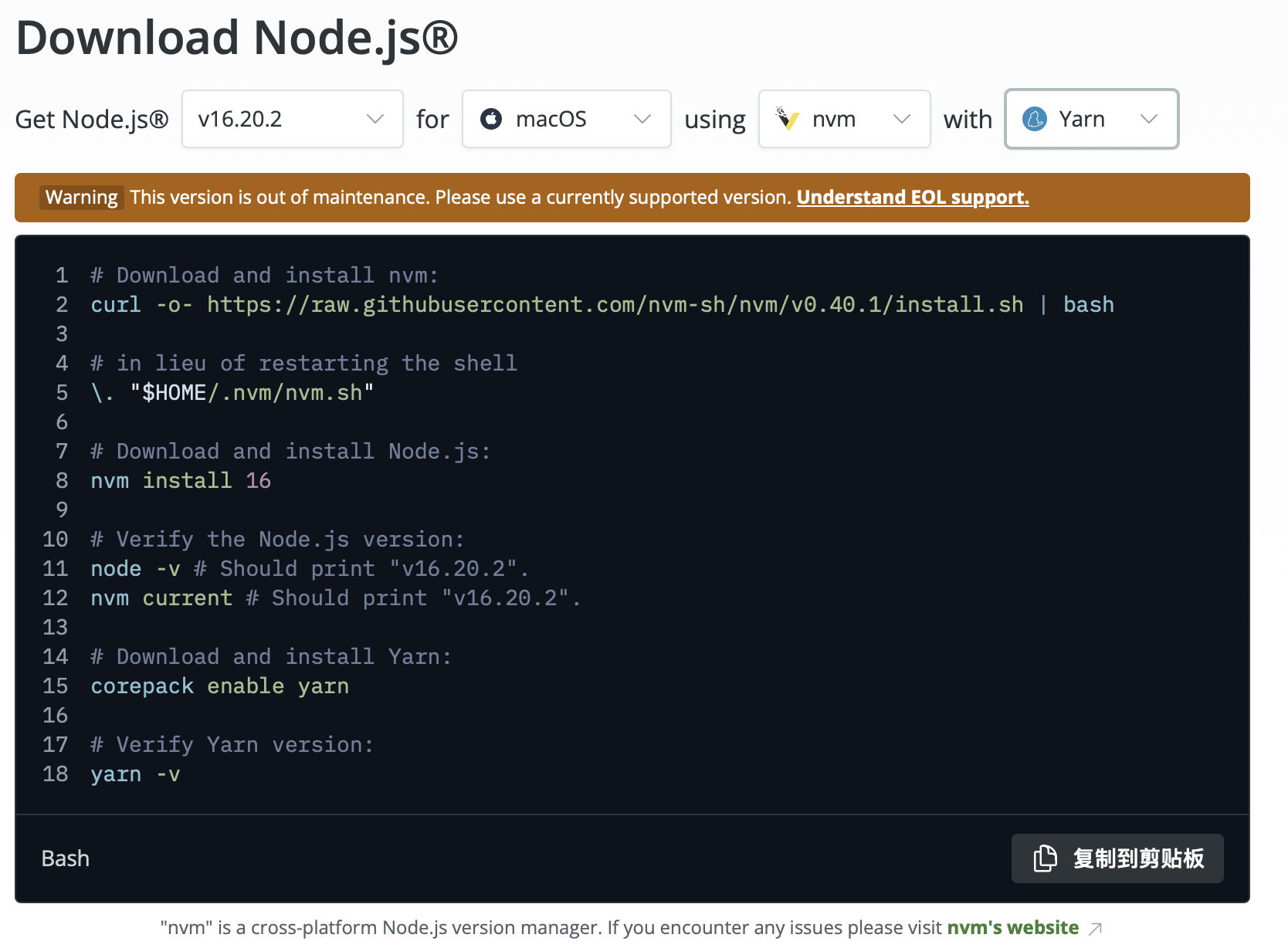1288x948 pixels.
Task: Click the 'nvm install 16' command line
Action: pos(181,481)
